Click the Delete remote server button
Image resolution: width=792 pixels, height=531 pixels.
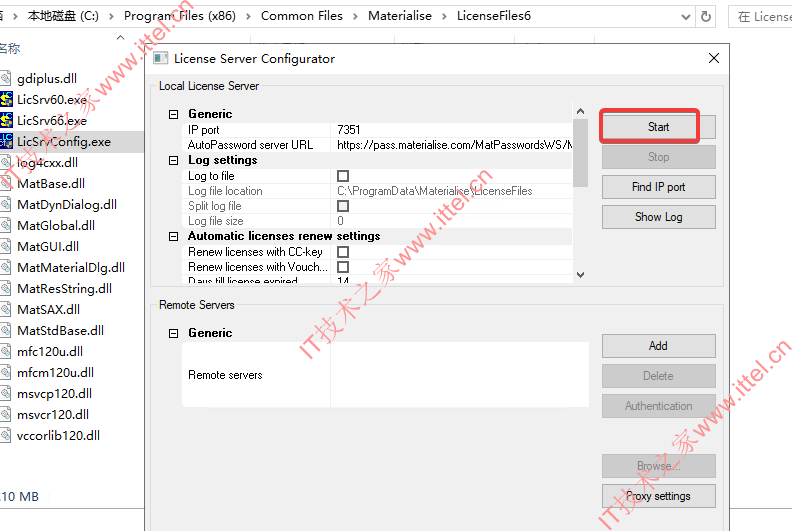tap(658, 376)
